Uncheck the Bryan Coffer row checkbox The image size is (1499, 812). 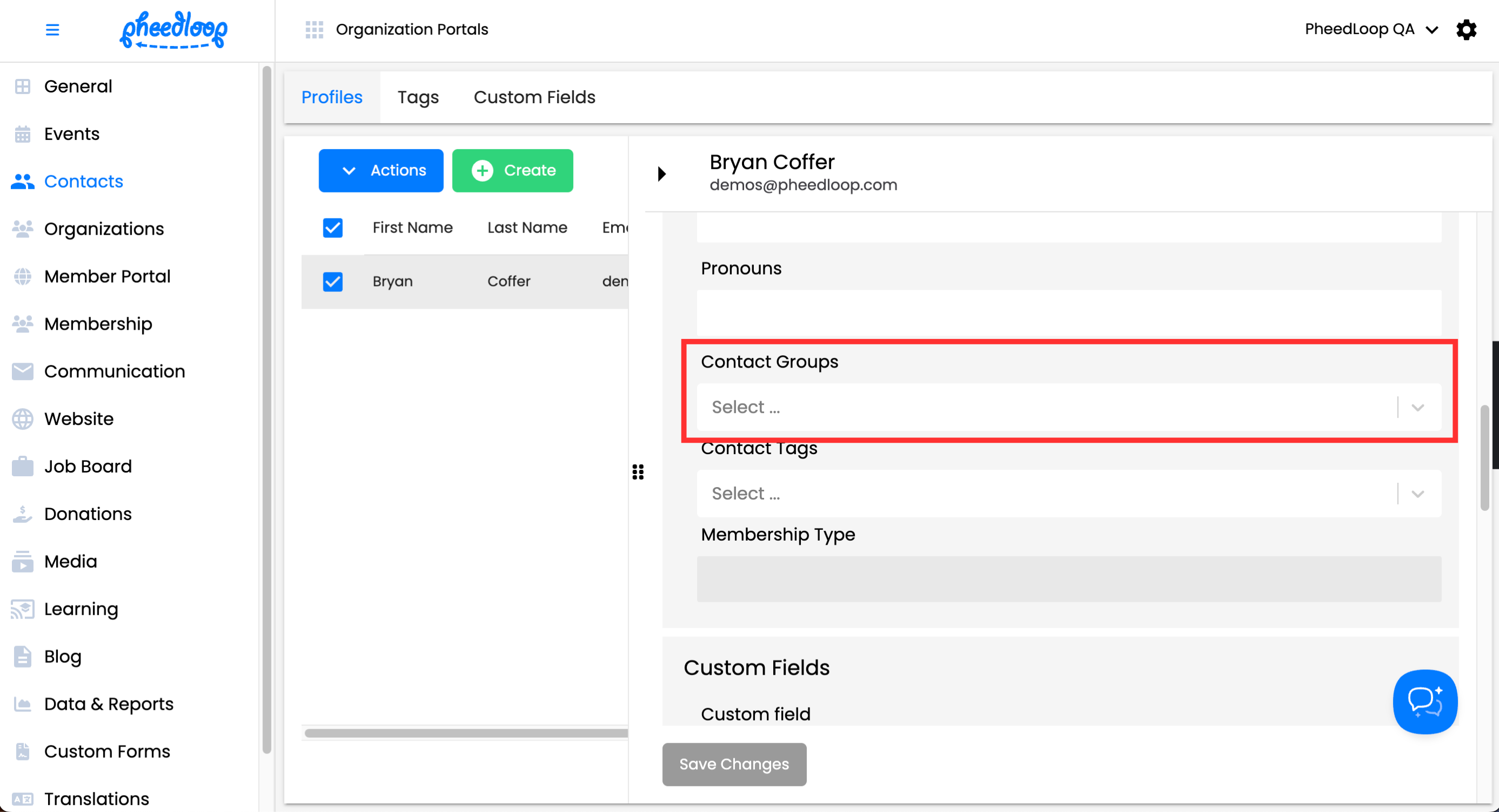(333, 282)
